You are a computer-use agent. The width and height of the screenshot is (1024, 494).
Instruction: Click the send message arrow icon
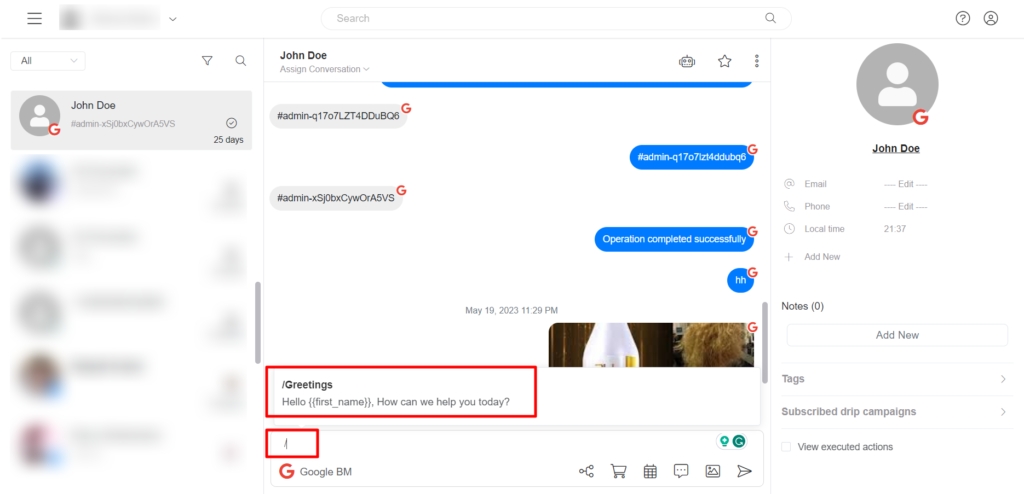pos(744,471)
